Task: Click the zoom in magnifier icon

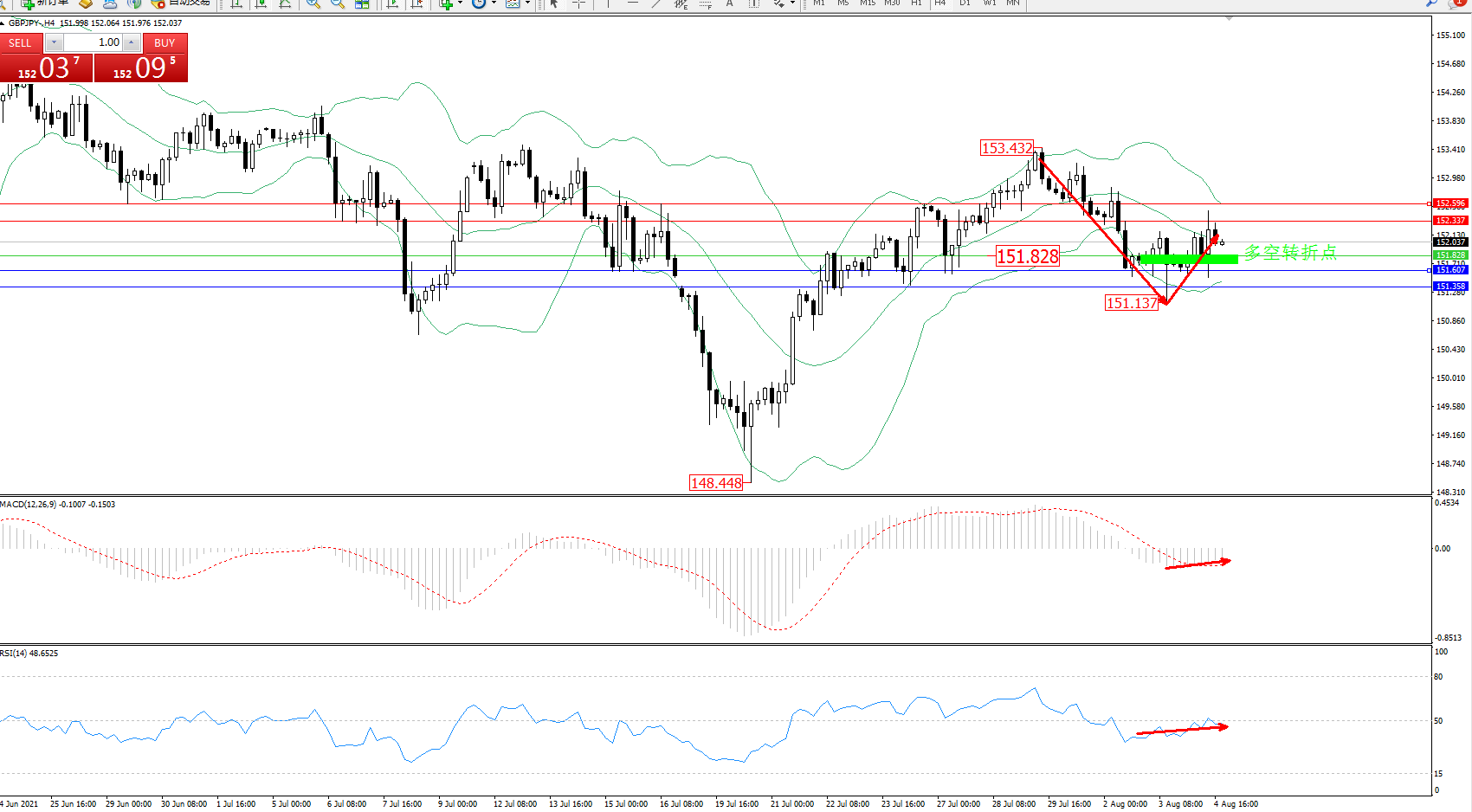Action: tap(313, 3)
